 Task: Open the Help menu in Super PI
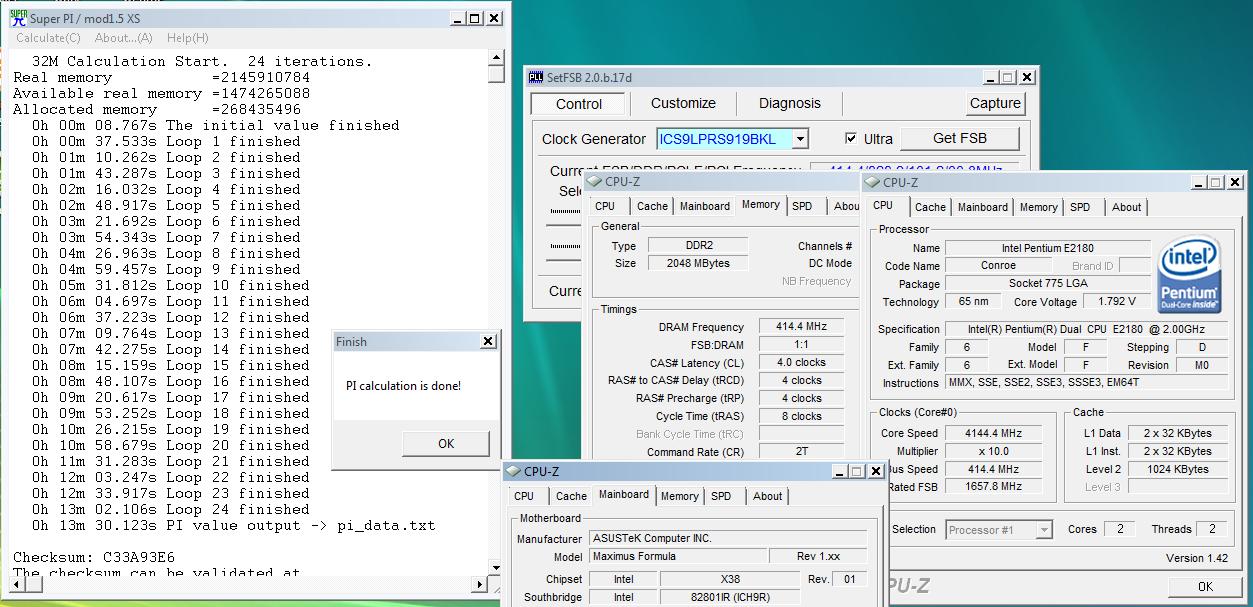coord(188,38)
